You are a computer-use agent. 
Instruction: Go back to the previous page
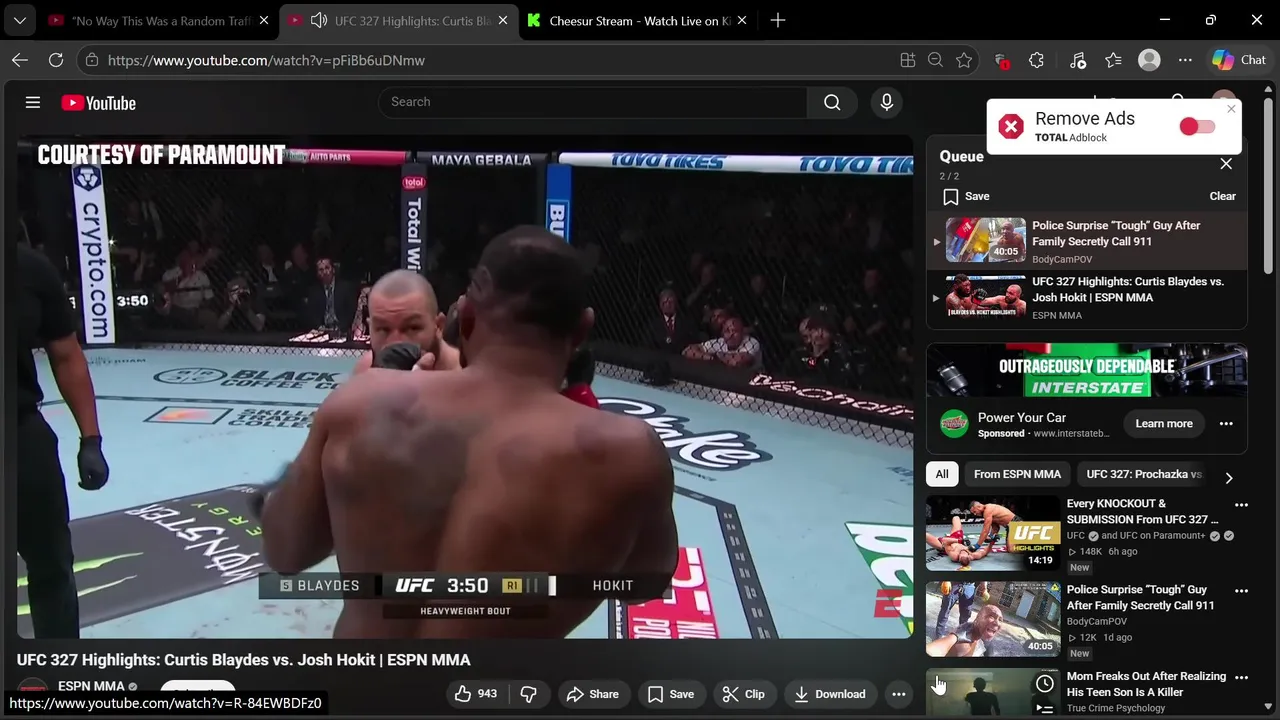point(20,60)
